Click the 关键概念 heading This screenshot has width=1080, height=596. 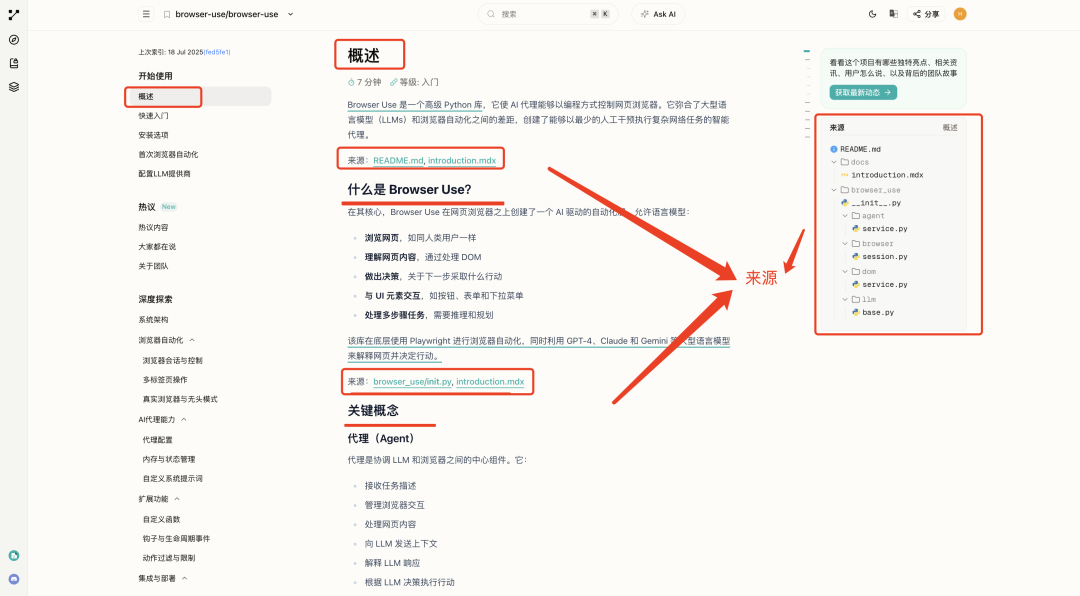(373, 411)
